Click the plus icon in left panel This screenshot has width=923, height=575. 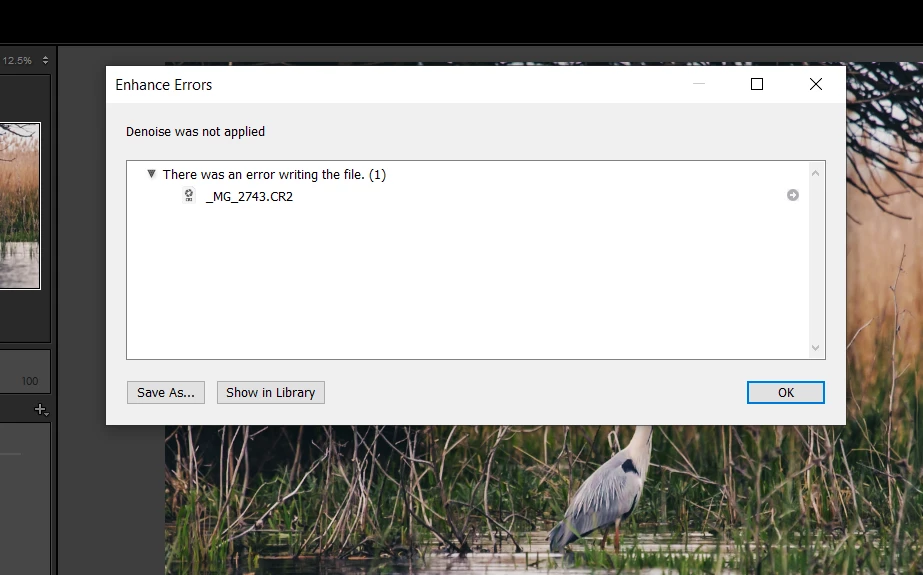coord(41,409)
